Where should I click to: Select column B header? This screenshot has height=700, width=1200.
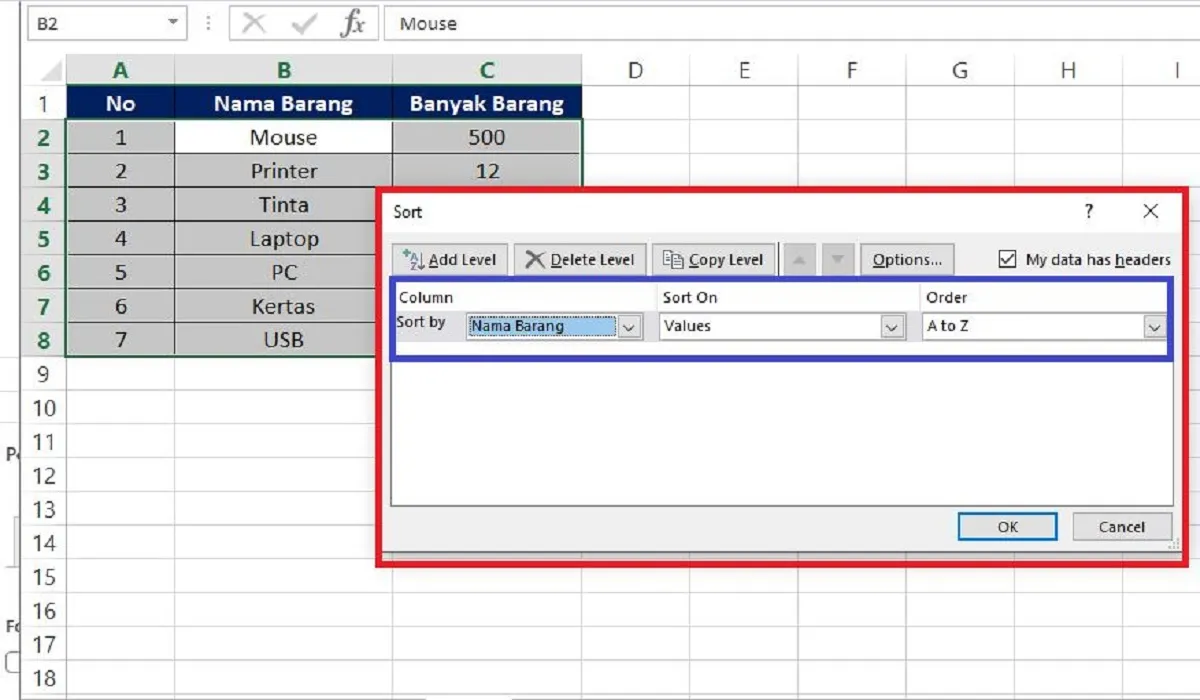[x=284, y=70]
